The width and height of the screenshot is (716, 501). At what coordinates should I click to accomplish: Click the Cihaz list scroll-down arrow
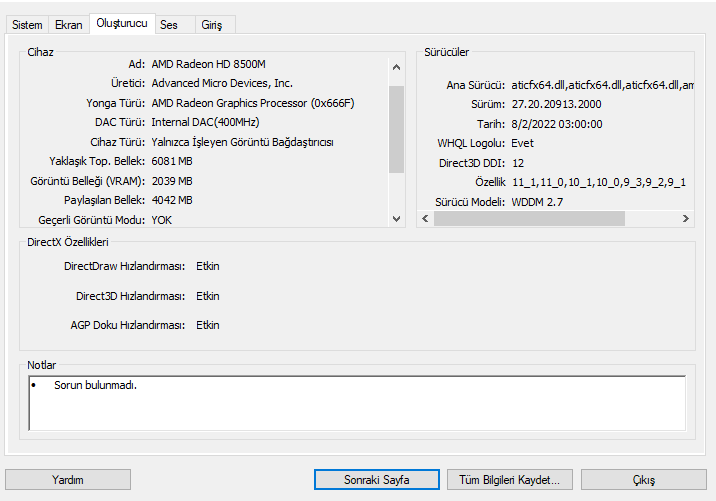395,218
